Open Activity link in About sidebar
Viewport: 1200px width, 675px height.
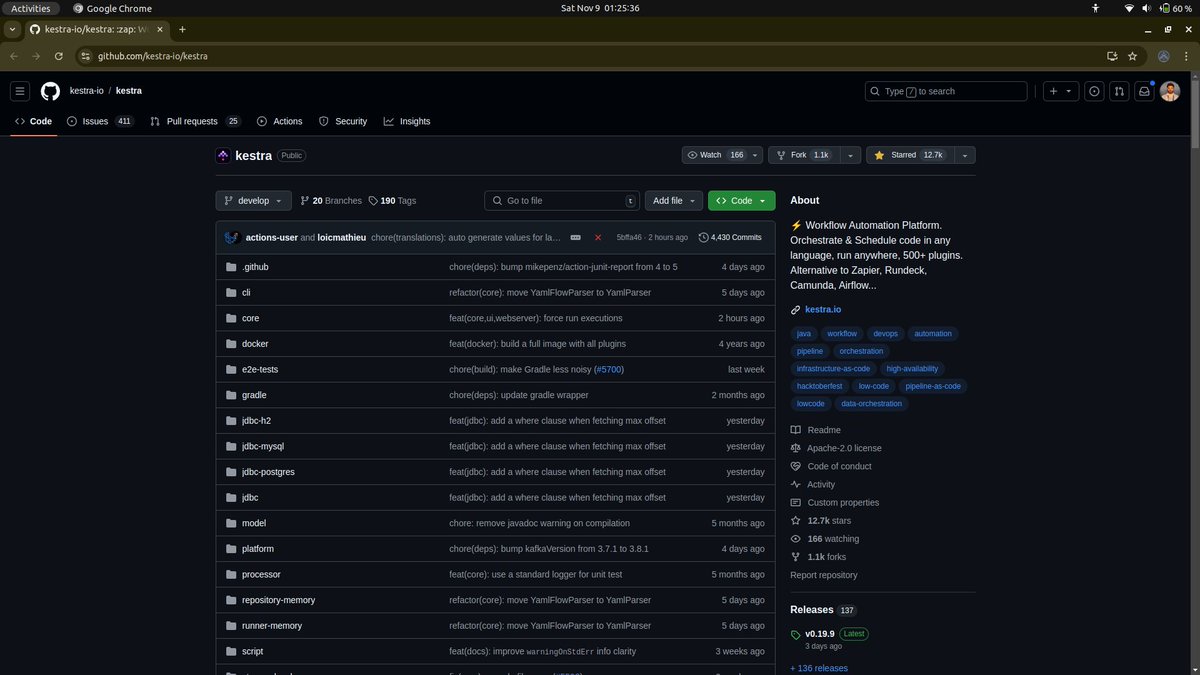(821, 484)
